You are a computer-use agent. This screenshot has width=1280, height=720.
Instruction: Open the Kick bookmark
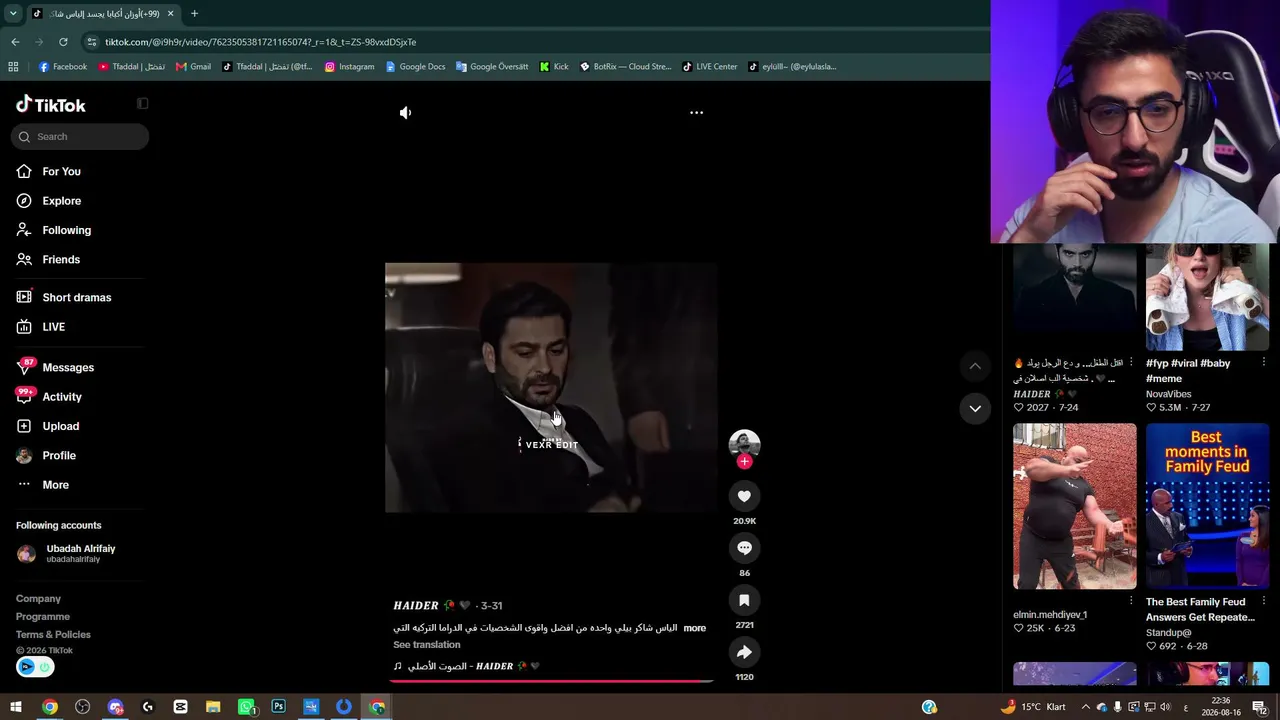coord(554,67)
